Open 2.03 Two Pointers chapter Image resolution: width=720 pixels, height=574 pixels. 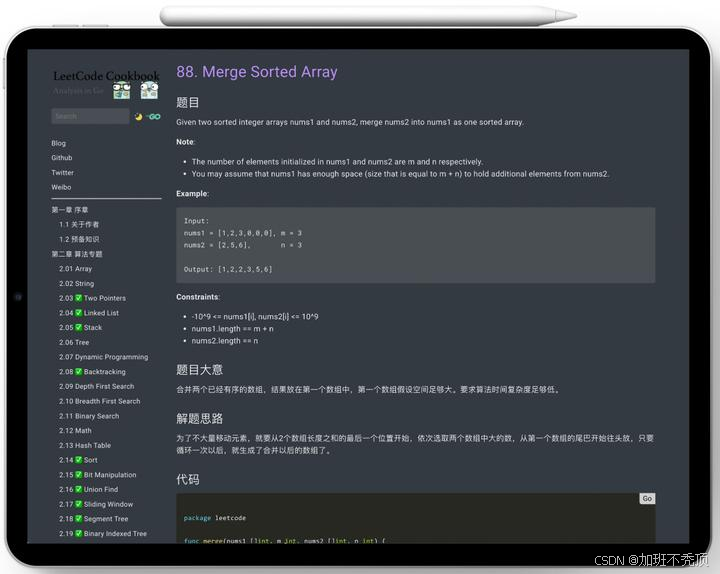pos(92,298)
